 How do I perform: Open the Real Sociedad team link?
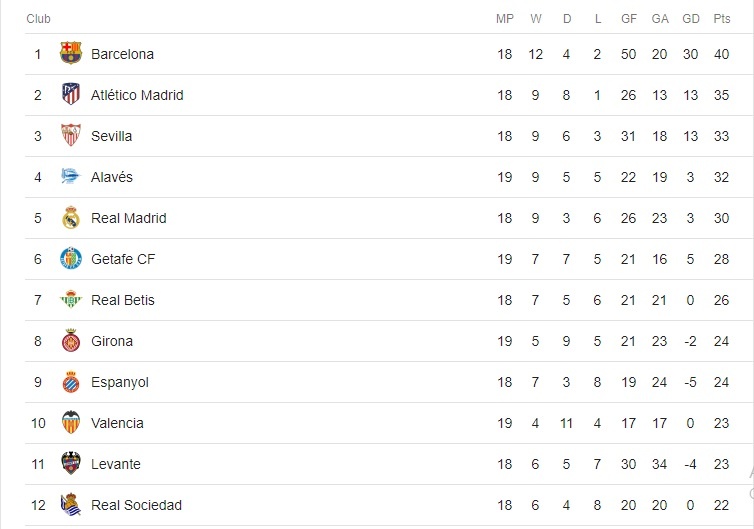(136, 505)
